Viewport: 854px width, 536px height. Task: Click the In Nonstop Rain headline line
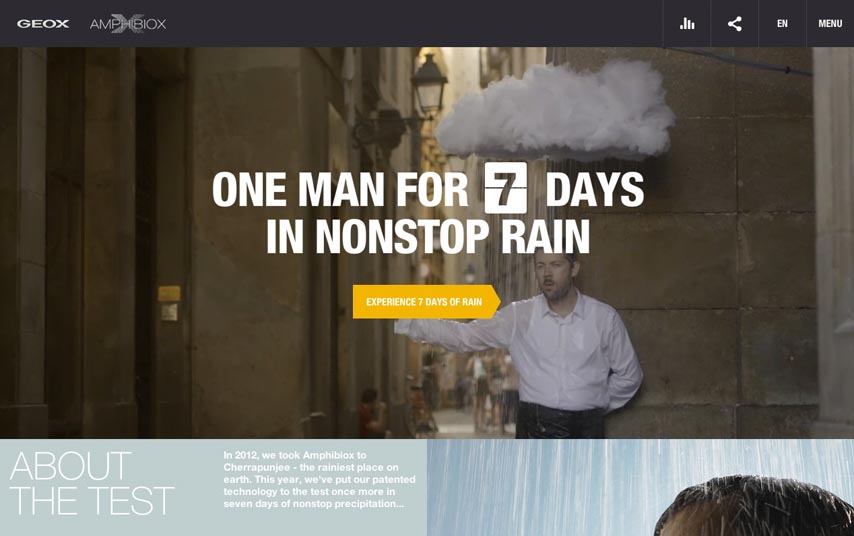point(428,236)
